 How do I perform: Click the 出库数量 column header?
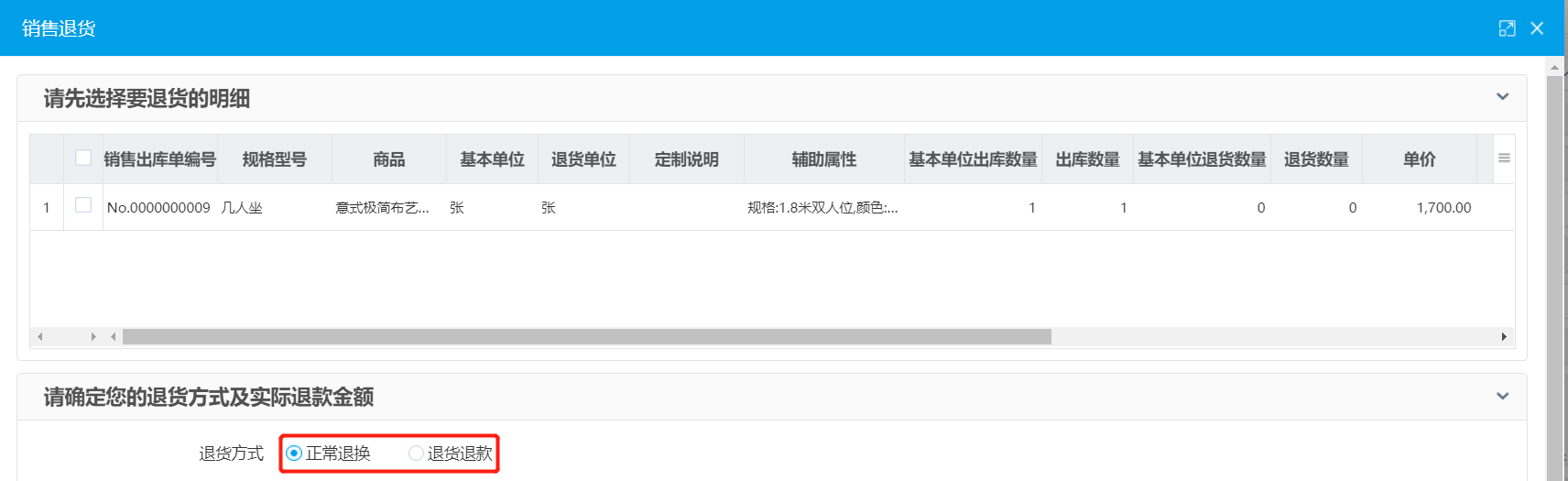click(x=1087, y=159)
